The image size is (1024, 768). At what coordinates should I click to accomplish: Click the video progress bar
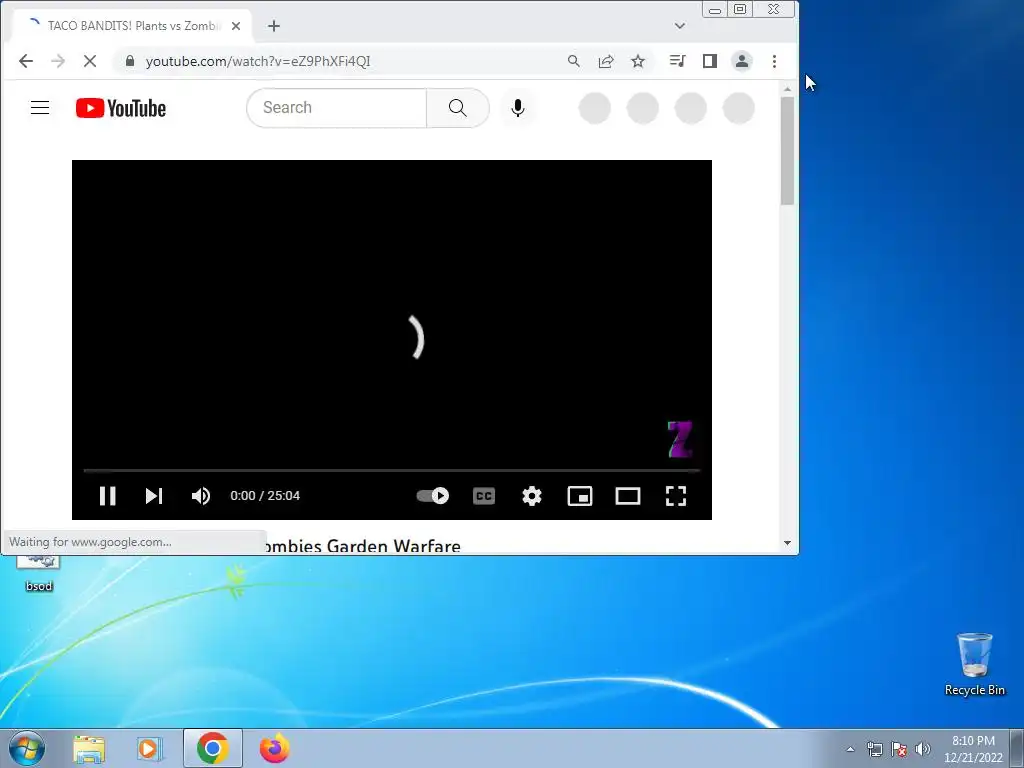coord(392,470)
